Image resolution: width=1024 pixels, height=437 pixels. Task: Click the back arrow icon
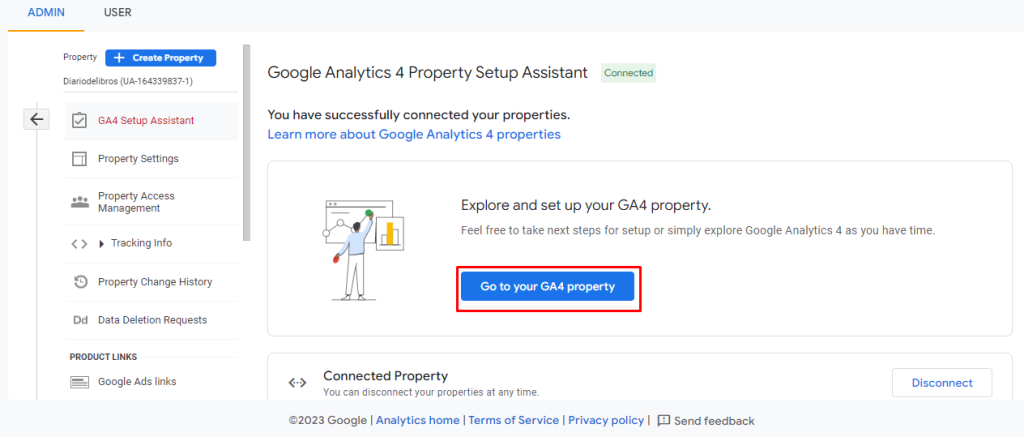click(x=36, y=120)
